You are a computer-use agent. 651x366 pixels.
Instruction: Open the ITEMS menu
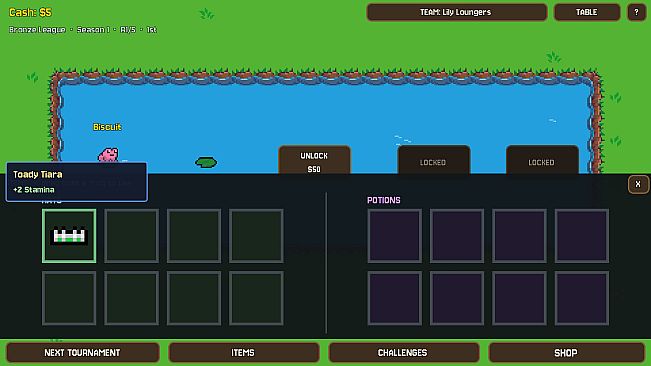243,352
